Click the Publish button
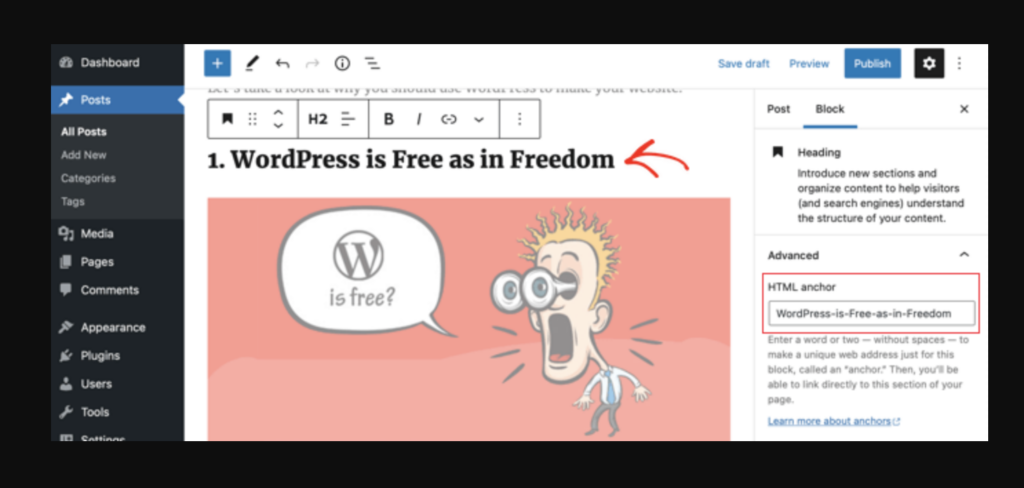The width and height of the screenshot is (1024, 488). tap(872, 63)
